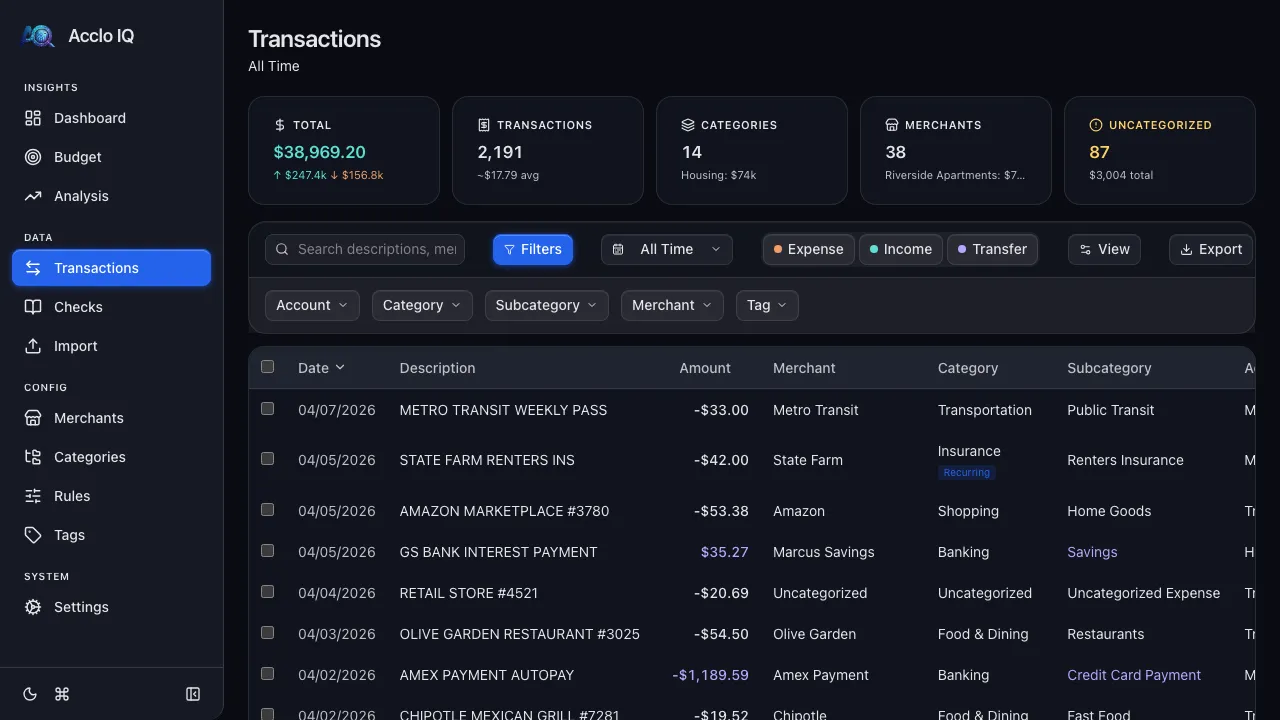Click the Uncategorized Expense subcategory cell
This screenshot has height=720, width=1280.
click(x=1143, y=593)
